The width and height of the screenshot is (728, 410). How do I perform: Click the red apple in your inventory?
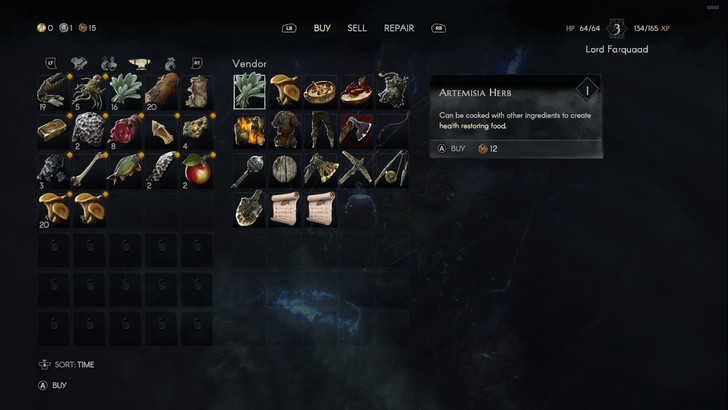[x=197, y=170]
